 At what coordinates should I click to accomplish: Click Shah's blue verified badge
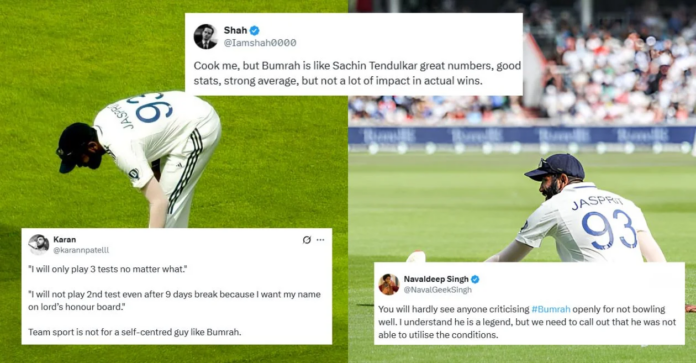pos(254,31)
